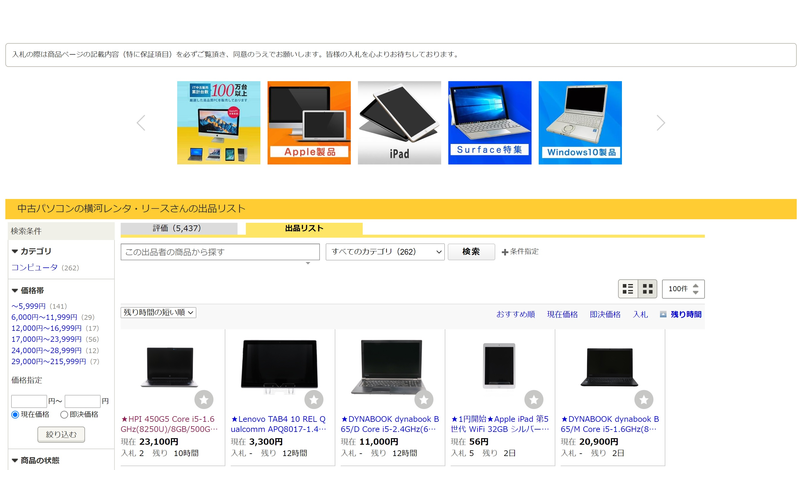Open Apple iPad 第5世代 listing title
The width and height of the screenshot is (800, 500).
pos(499,424)
